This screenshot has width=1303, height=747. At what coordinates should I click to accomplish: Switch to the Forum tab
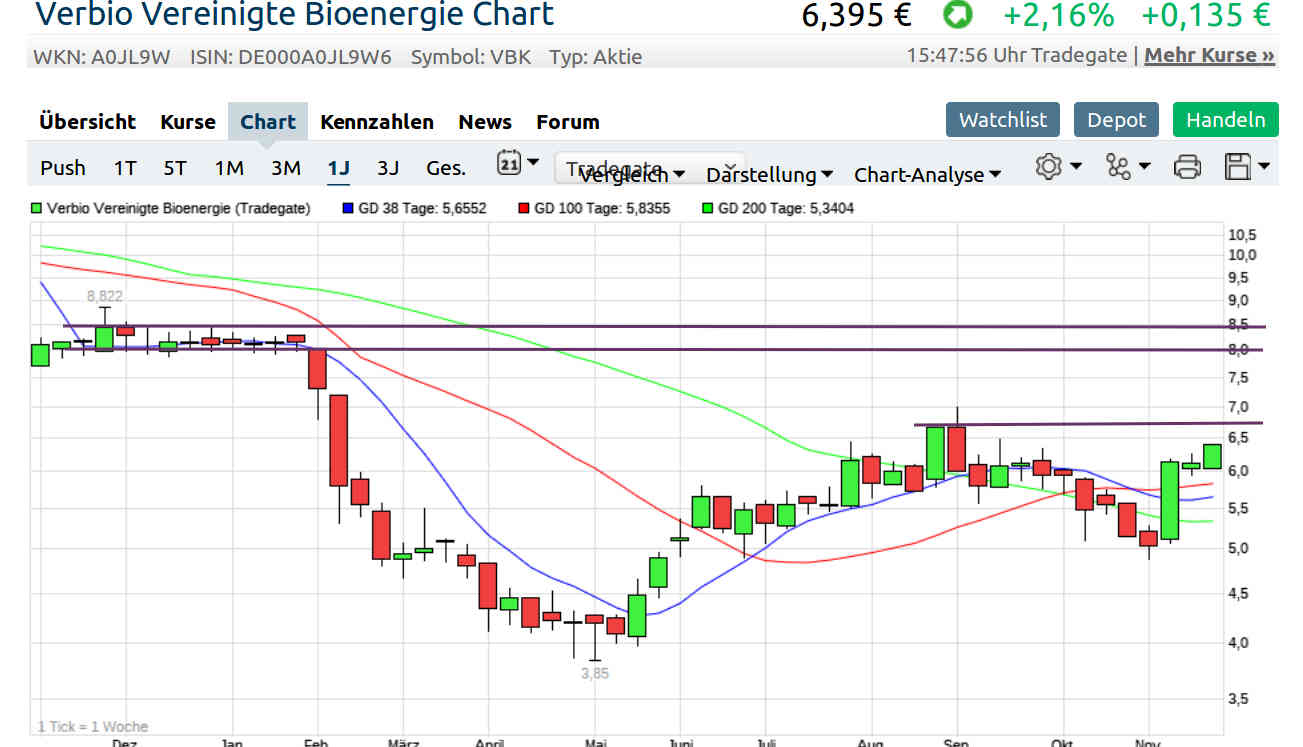click(x=568, y=122)
